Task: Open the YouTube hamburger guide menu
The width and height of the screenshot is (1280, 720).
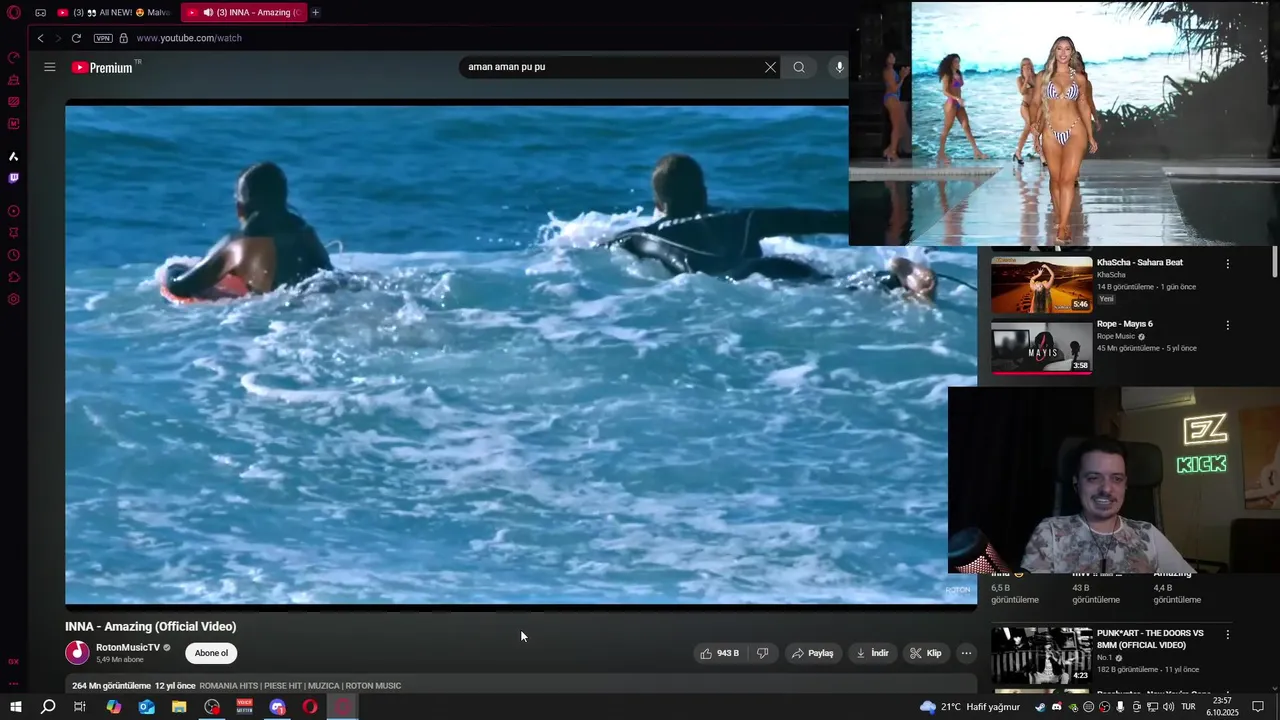Action: [50, 67]
